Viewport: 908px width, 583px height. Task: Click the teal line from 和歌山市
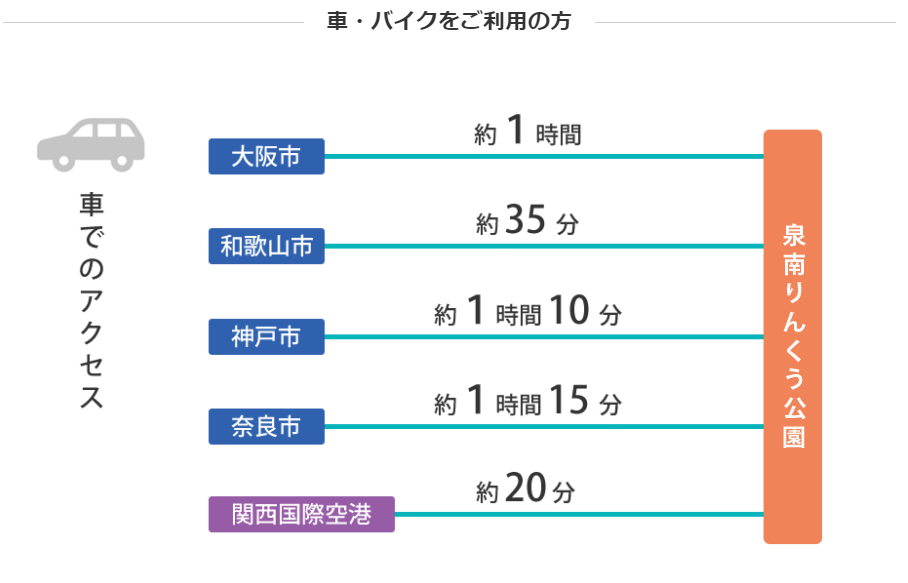pyautogui.click(x=544, y=246)
